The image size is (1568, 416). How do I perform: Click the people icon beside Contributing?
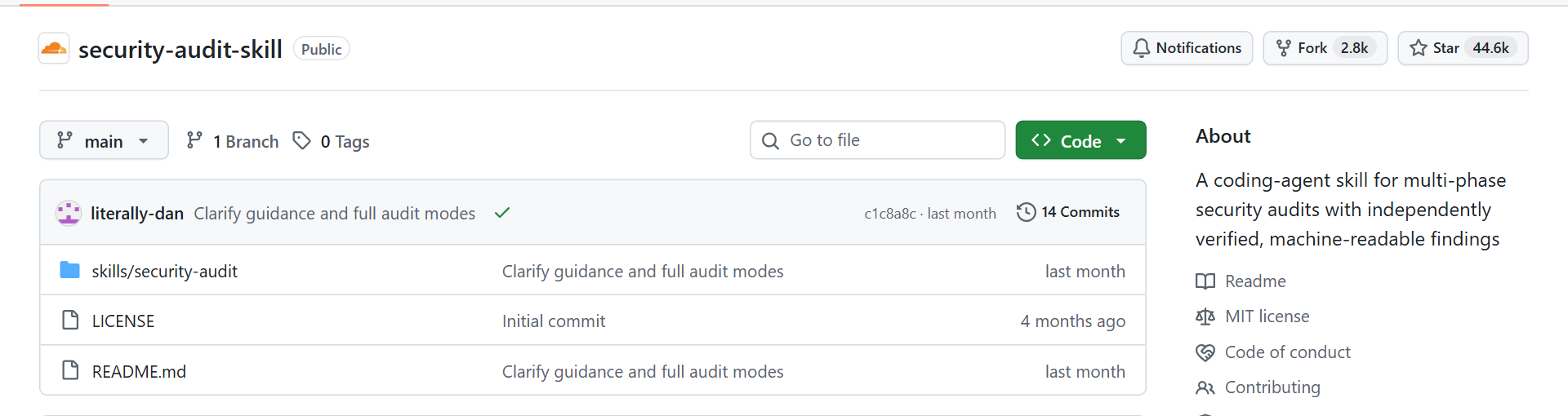click(x=1205, y=387)
